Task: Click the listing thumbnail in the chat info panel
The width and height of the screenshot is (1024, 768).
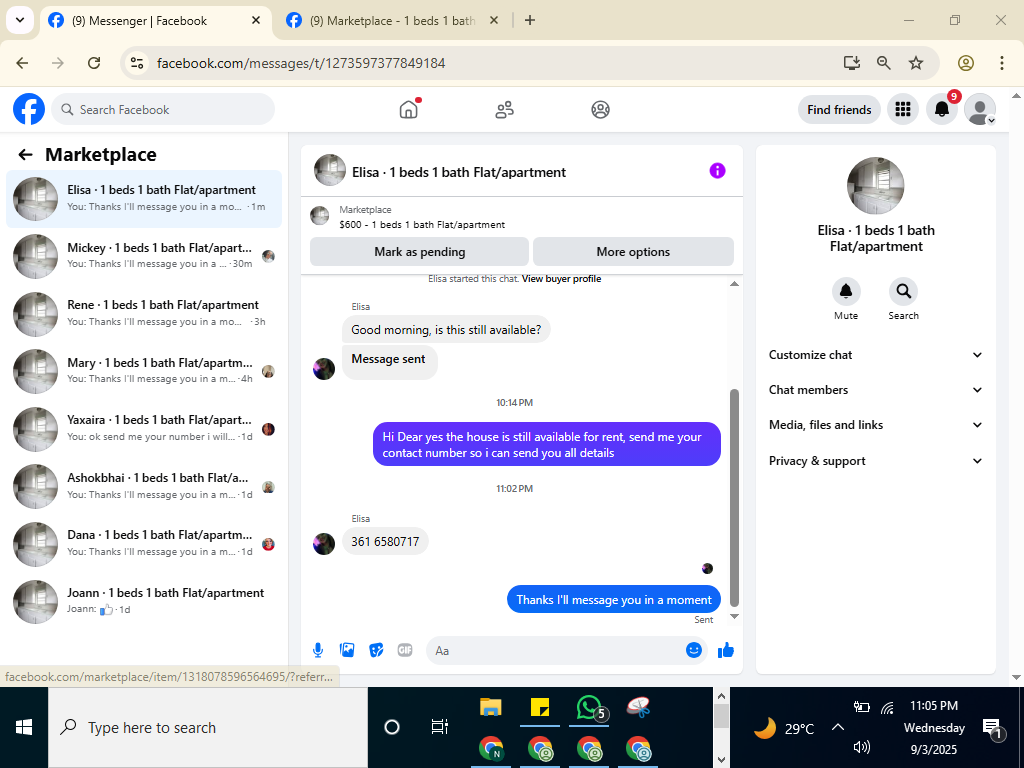Action: point(875,185)
